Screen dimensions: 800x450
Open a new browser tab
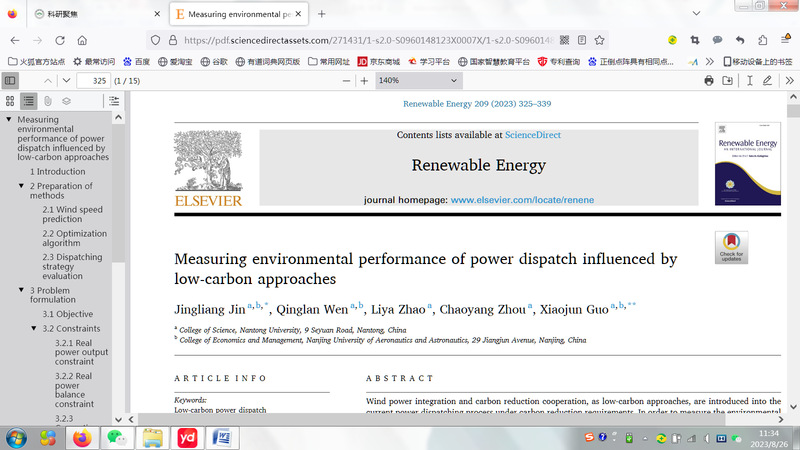click(x=321, y=14)
